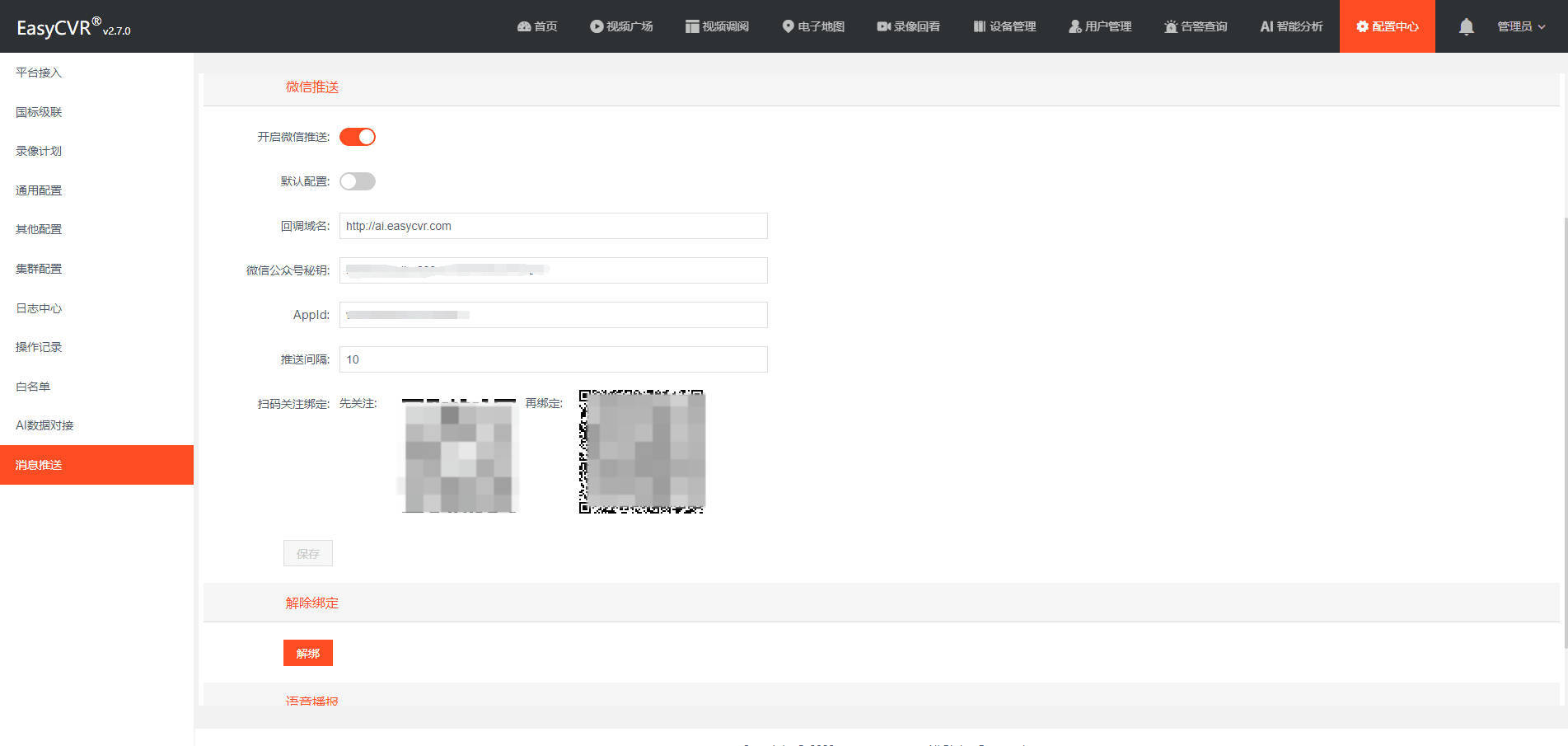Open the notification bell
This screenshot has height=746, width=1568.
pos(1466,26)
